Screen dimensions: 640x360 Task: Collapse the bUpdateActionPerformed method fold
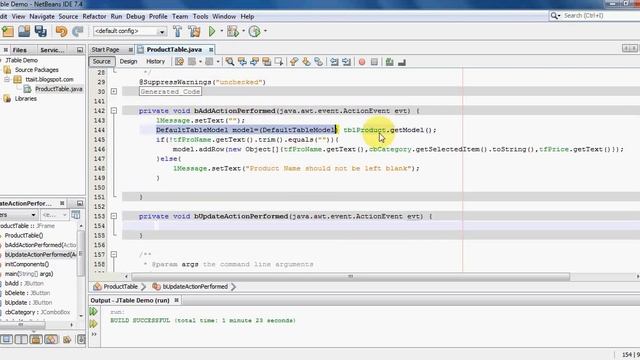point(114,216)
